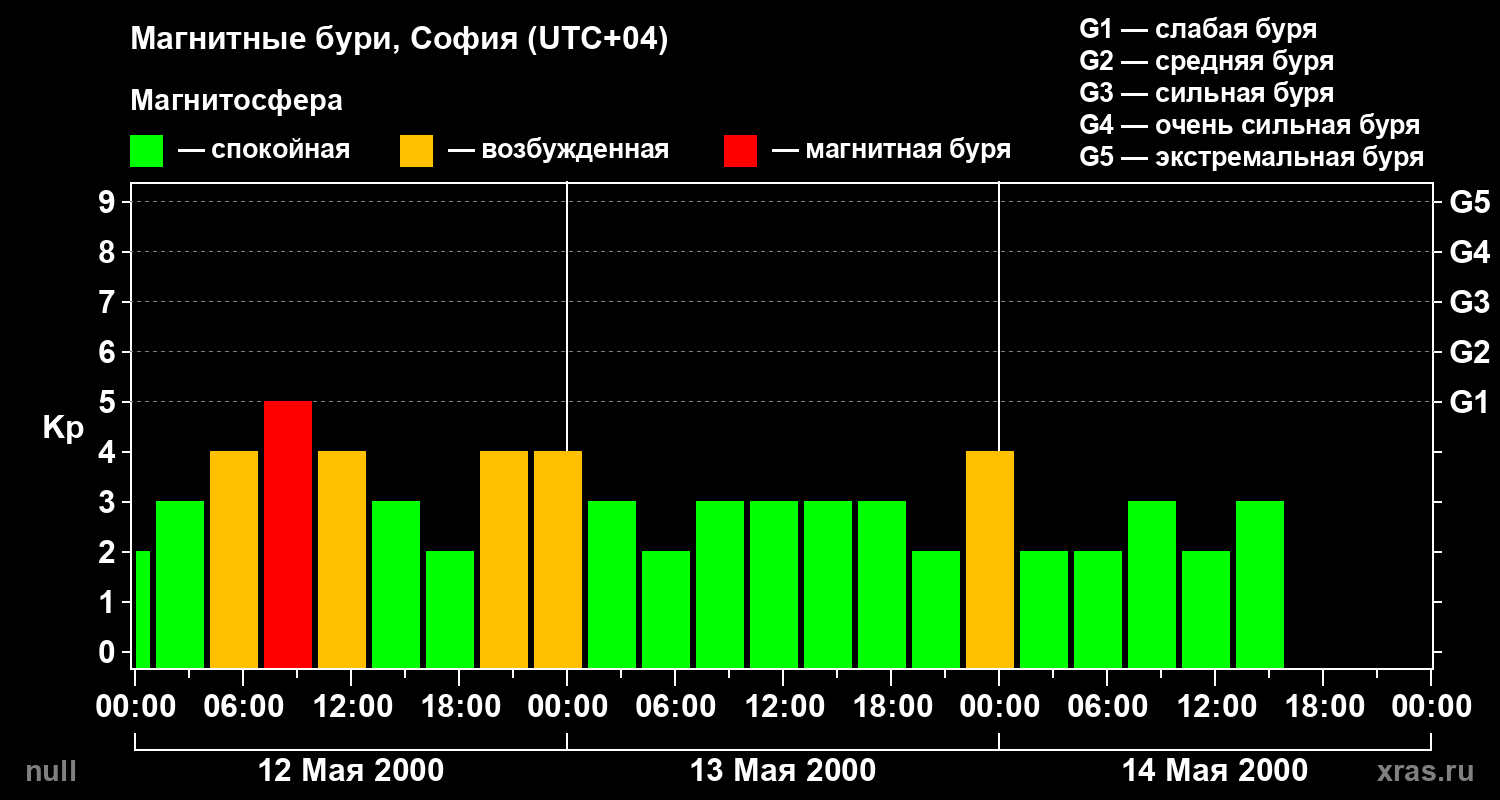This screenshot has height=800, width=1500.
Task: Select the last green bar on 14 May
Action: 1260,584
